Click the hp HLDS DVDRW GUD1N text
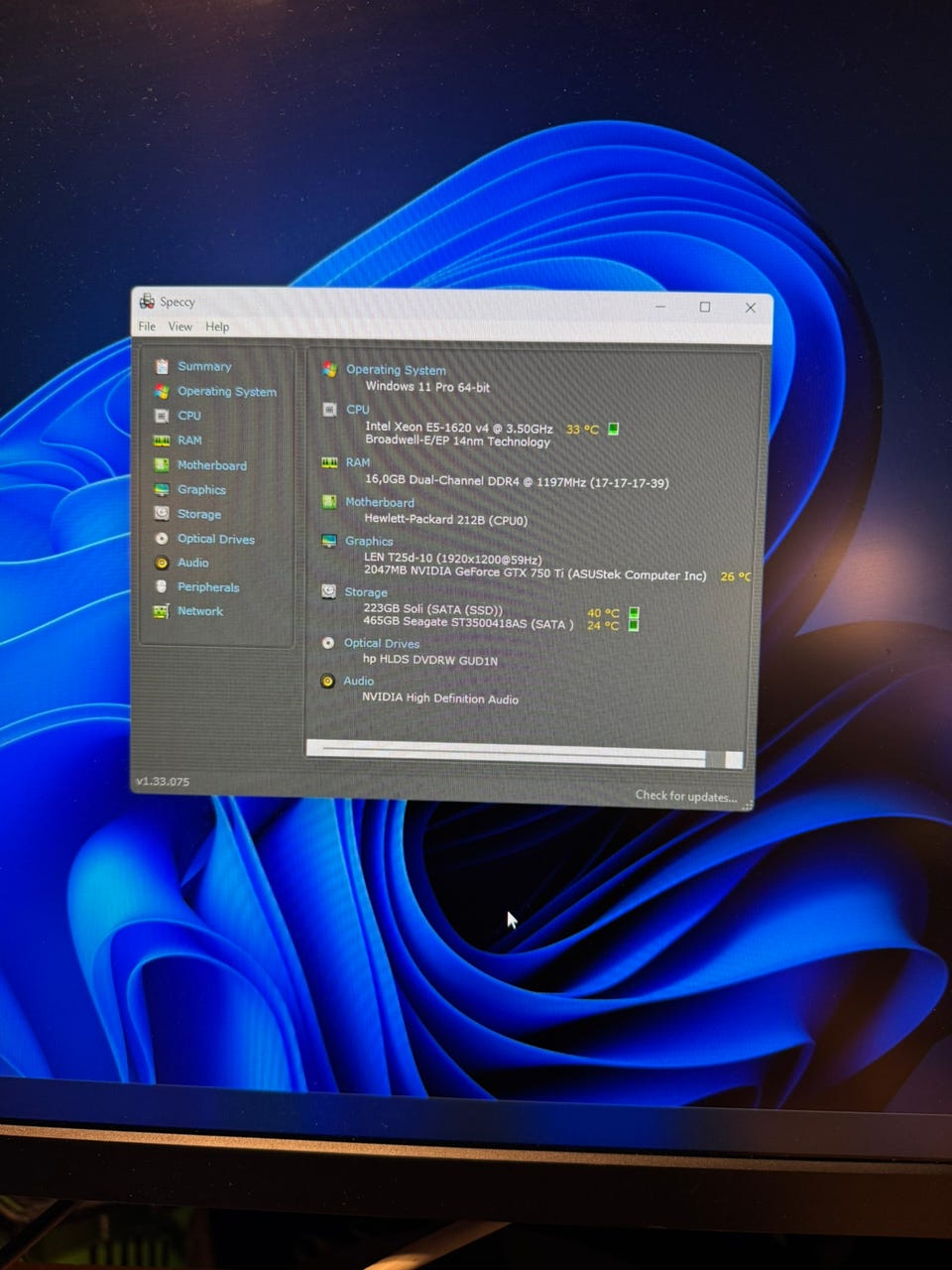The width and height of the screenshot is (952, 1270). click(430, 660)
